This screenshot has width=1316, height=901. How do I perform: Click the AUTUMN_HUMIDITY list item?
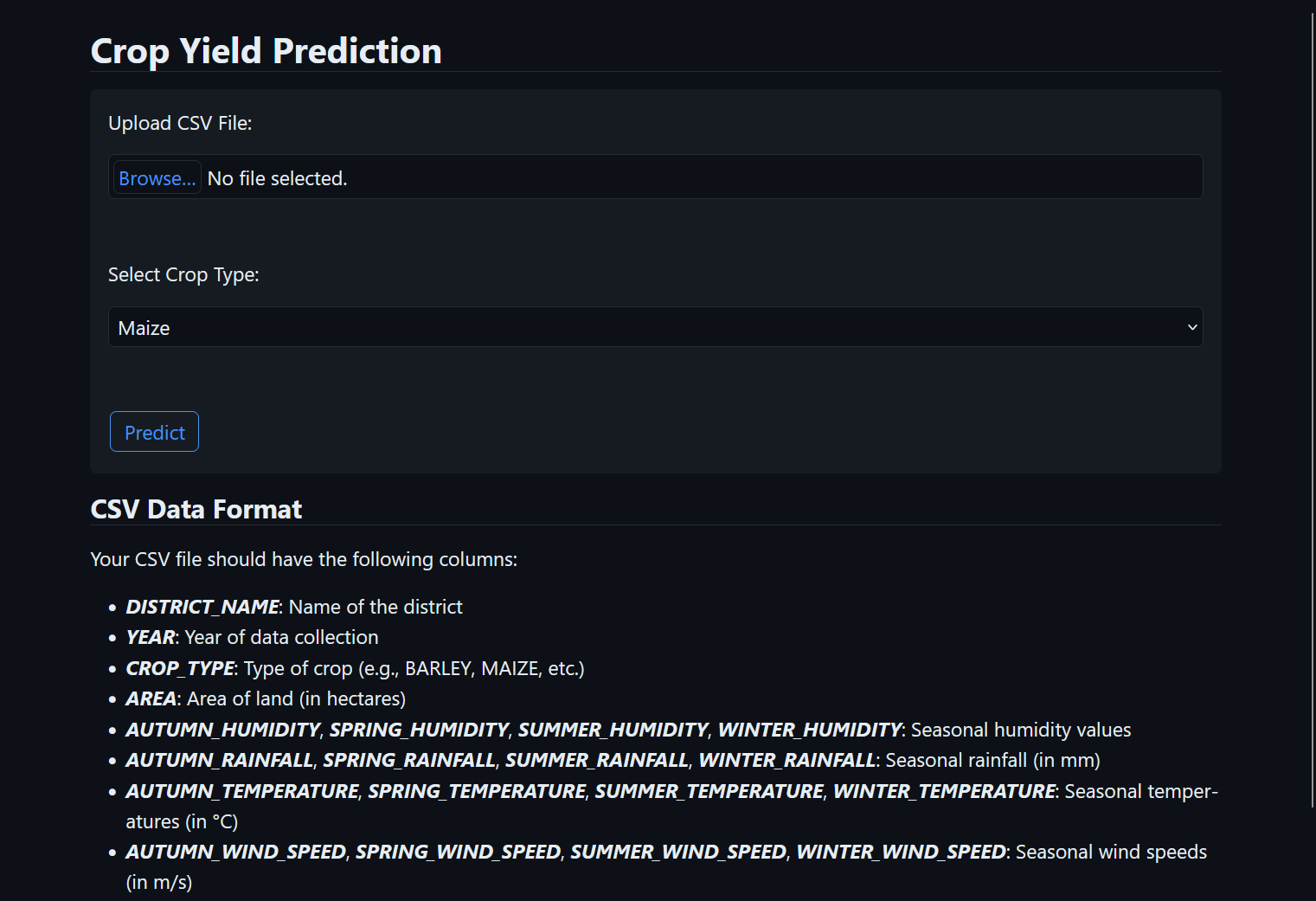point(222,730)
